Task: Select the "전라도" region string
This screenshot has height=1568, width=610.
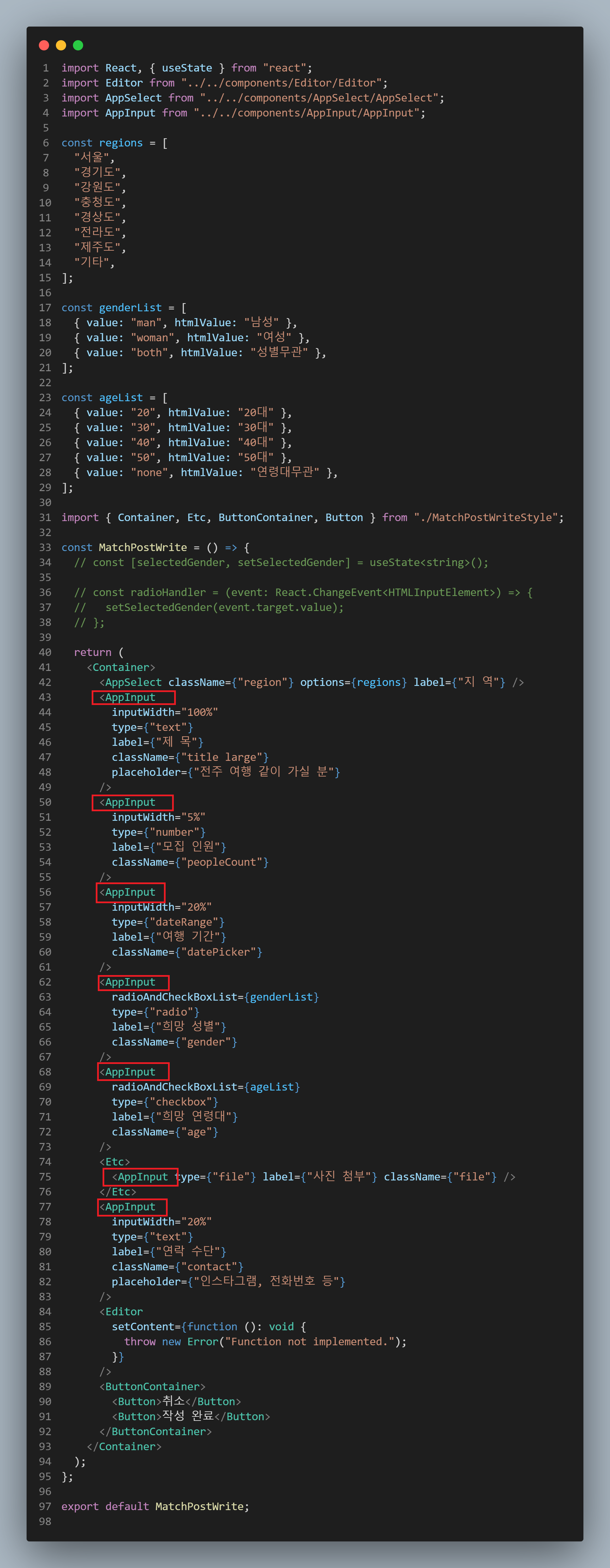Action: coord(97,233)
